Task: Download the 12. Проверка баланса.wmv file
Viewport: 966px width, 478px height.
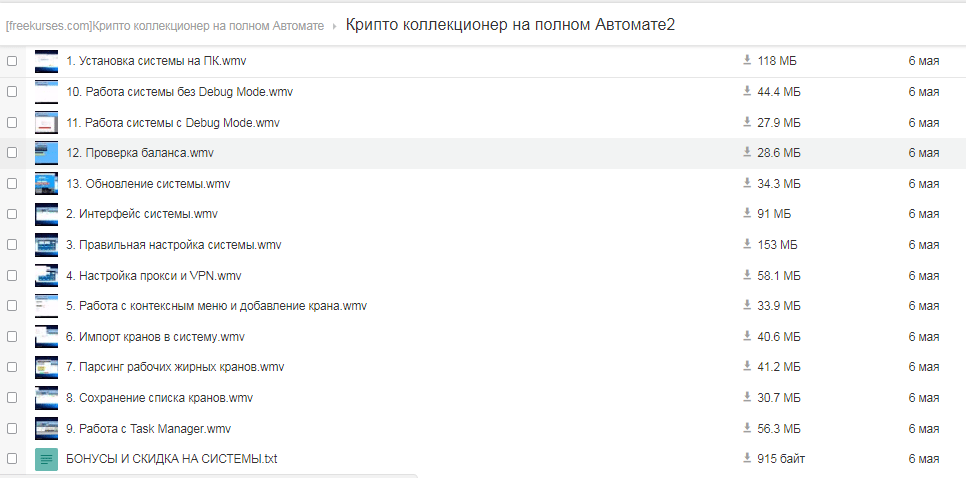Action: click(746, 153)
